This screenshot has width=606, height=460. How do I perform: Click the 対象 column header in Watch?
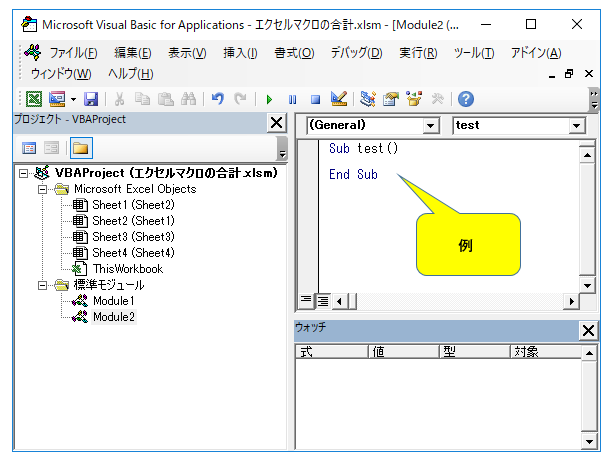point(546,352)
